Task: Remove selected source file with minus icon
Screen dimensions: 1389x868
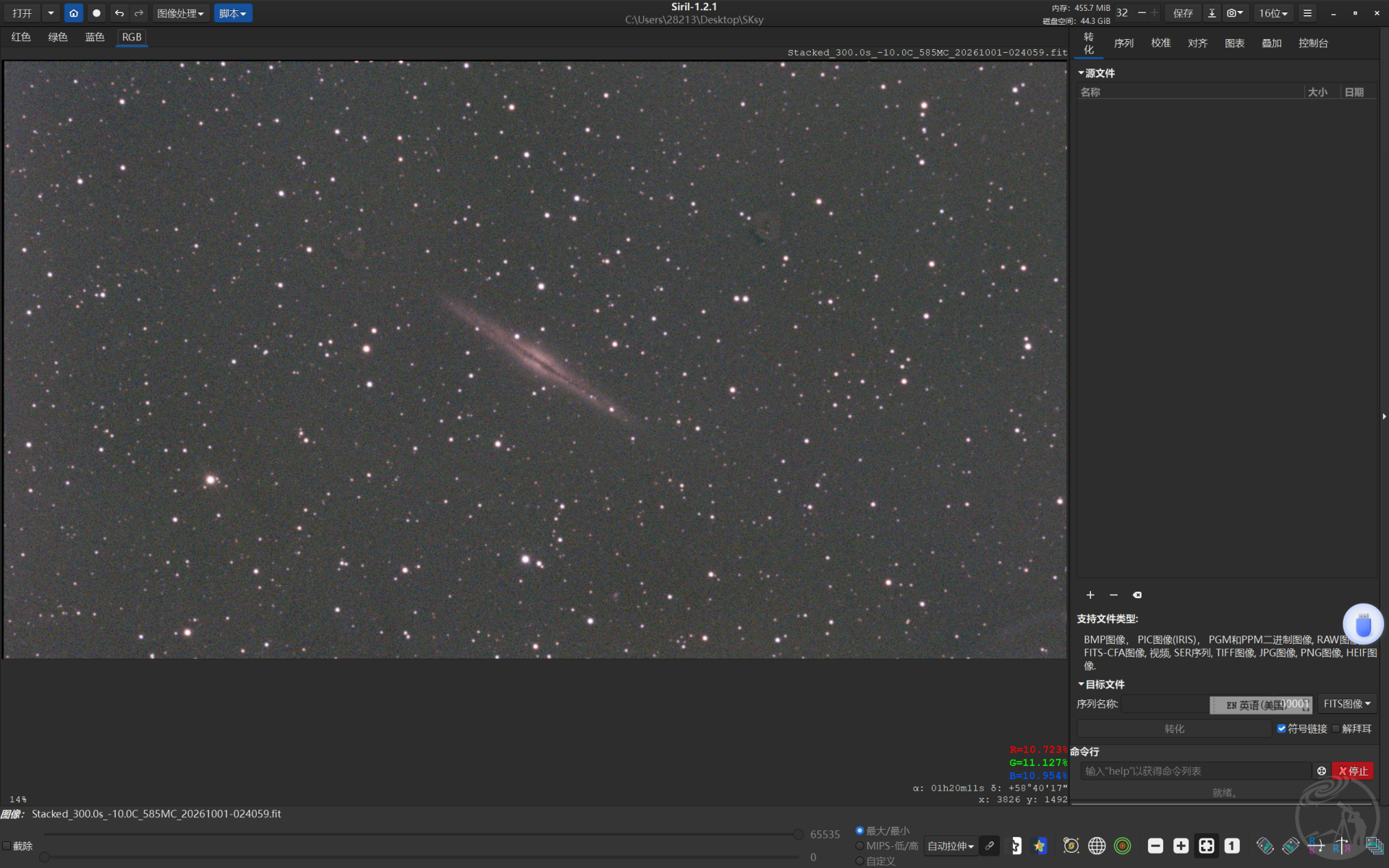Action: (1113, 595)
